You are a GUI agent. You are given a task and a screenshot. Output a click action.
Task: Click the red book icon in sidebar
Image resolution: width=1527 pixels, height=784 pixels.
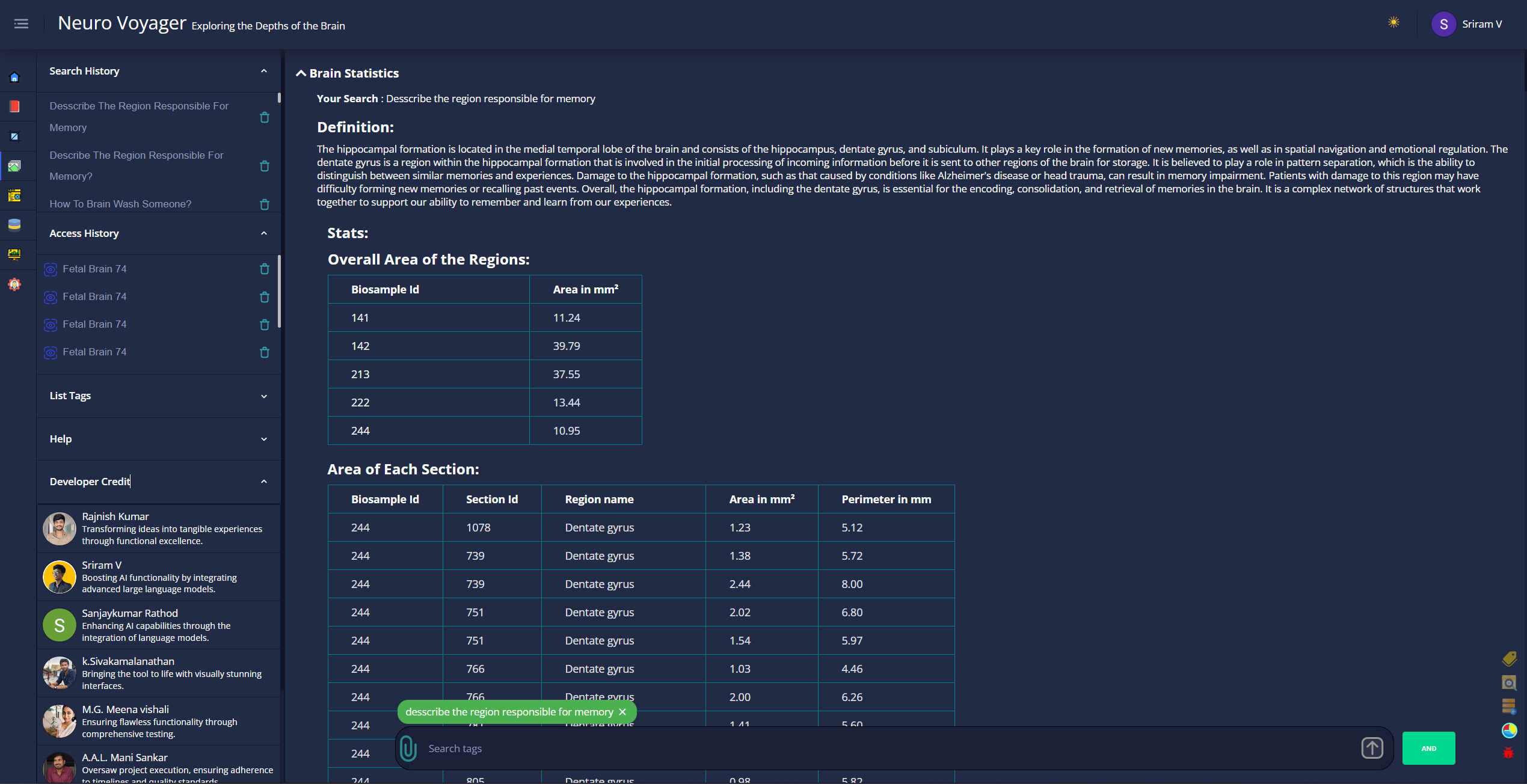point(14,107)
